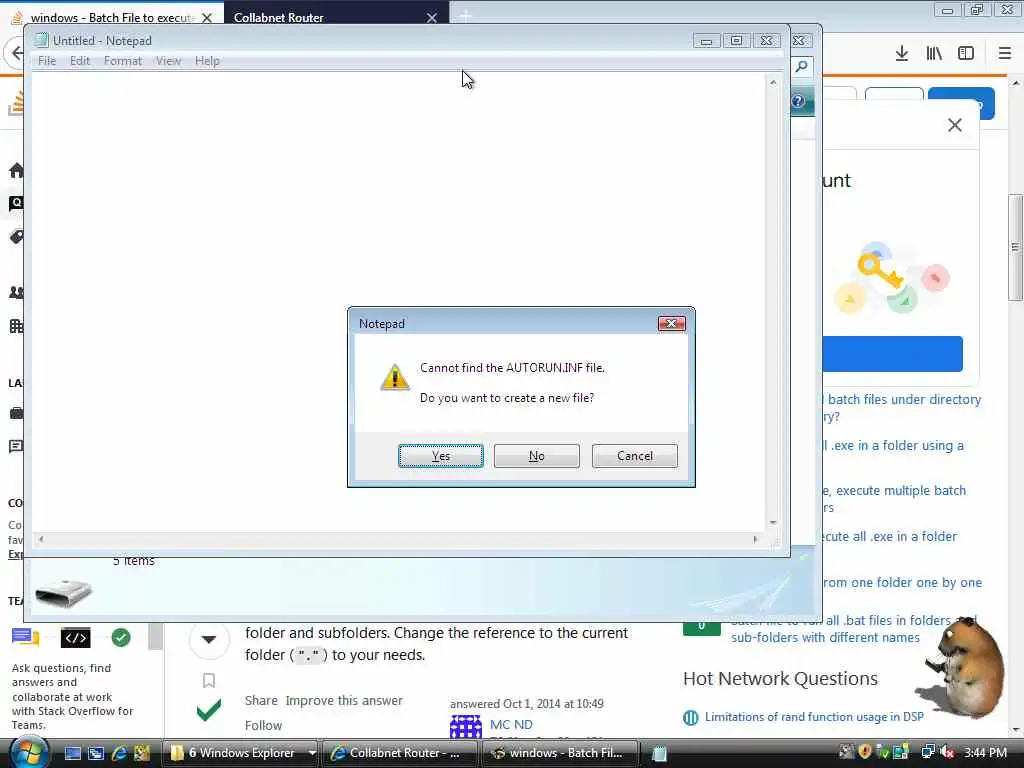Click the 'Improve this answer' link
The image size is (1024, 768).
[344, 700]
